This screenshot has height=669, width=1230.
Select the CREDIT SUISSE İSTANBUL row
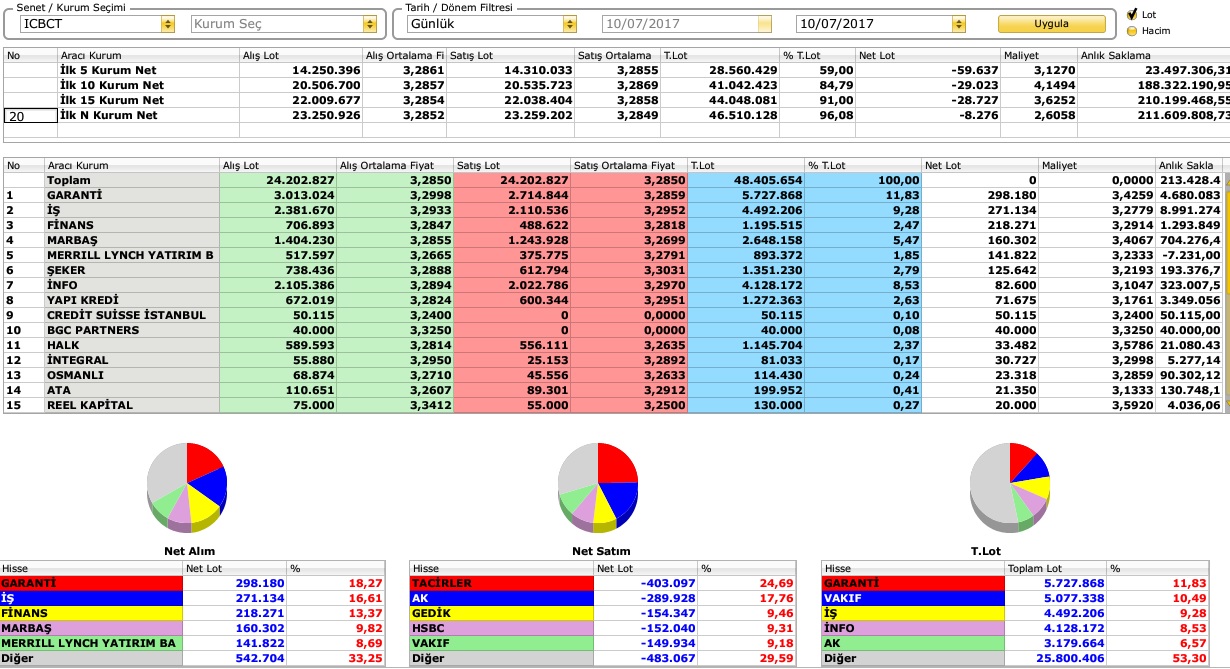(x=614, y=315)
